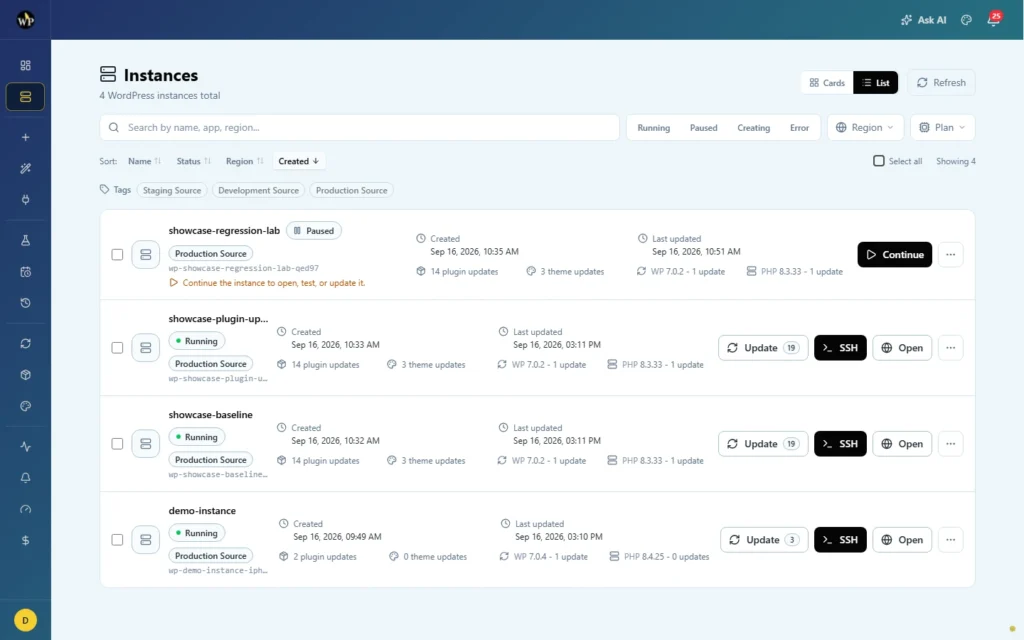Open the activity pulse icon in sidebar
This screenshot has height=640, width=1024.
(x=25, y=447)
